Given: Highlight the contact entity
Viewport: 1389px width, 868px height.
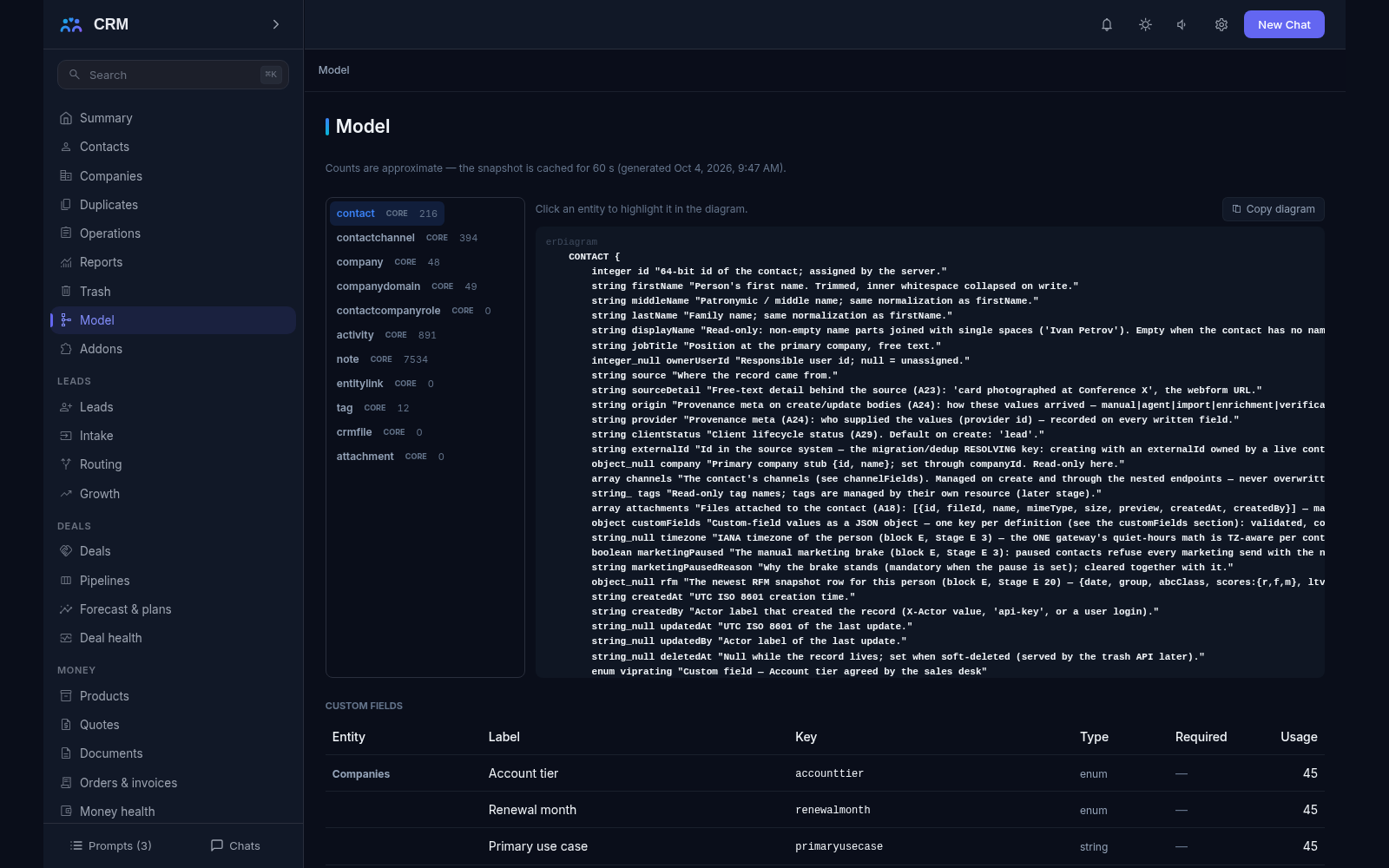Looking at the screenshot, I should coord(387,214).
